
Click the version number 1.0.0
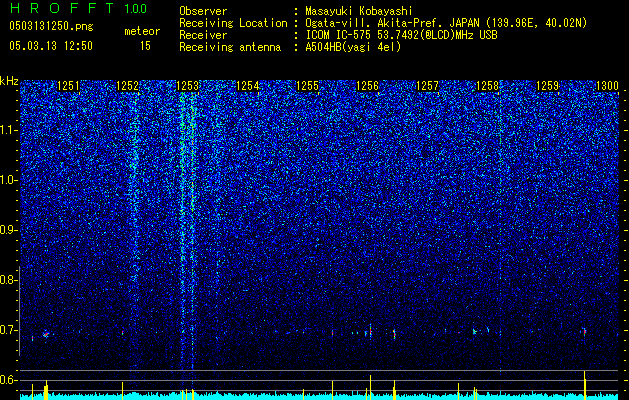click(135, 8)
